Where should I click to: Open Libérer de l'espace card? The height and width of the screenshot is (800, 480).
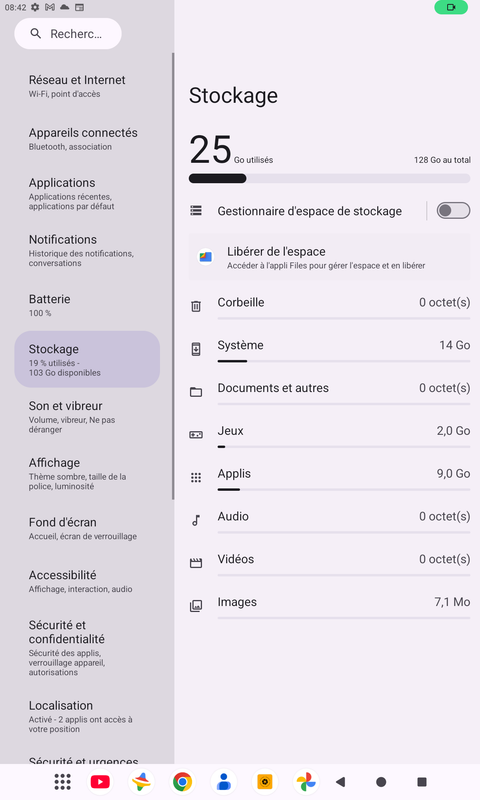coord(330,257)
